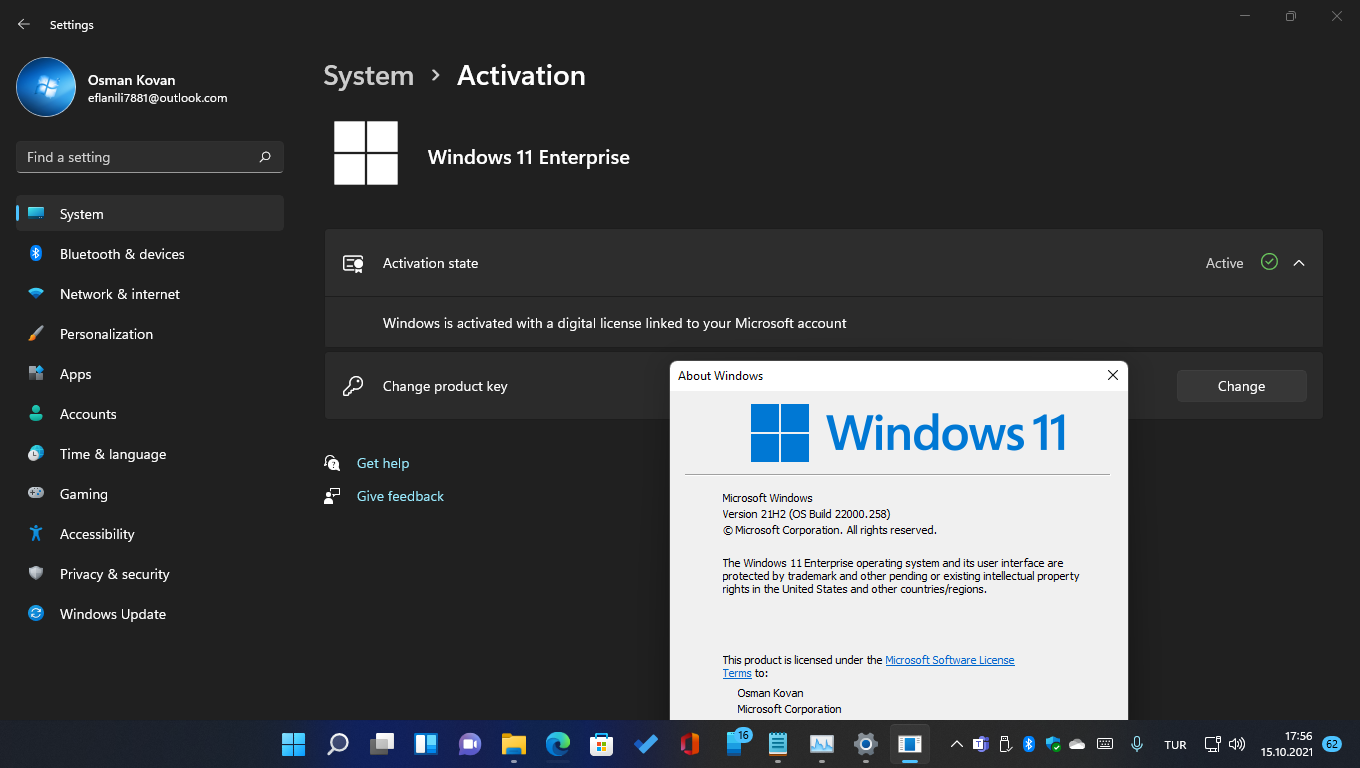Viewport: 1360px width, 768px height.
Task: Collapse the Activation state section
Action: tap(1299, 263)
